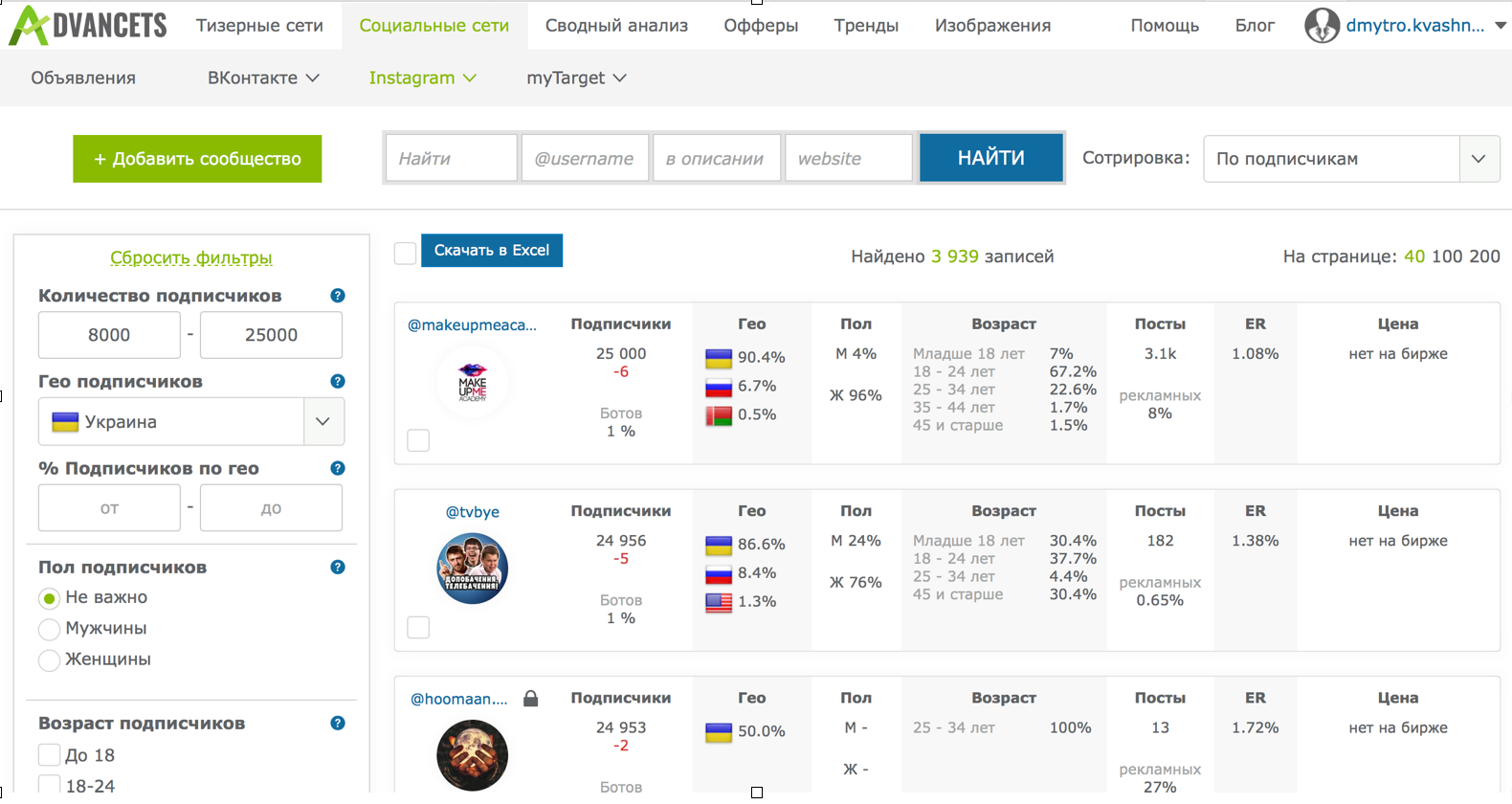Select the Не важно radio button
1512x804 pixels.
point(49,598)
